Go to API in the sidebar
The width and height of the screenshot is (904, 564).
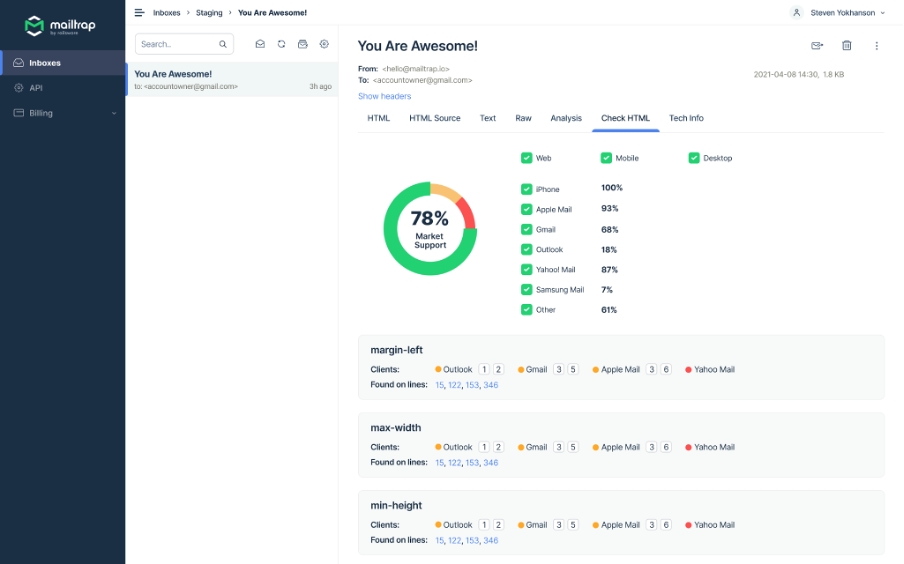(36, 88)
